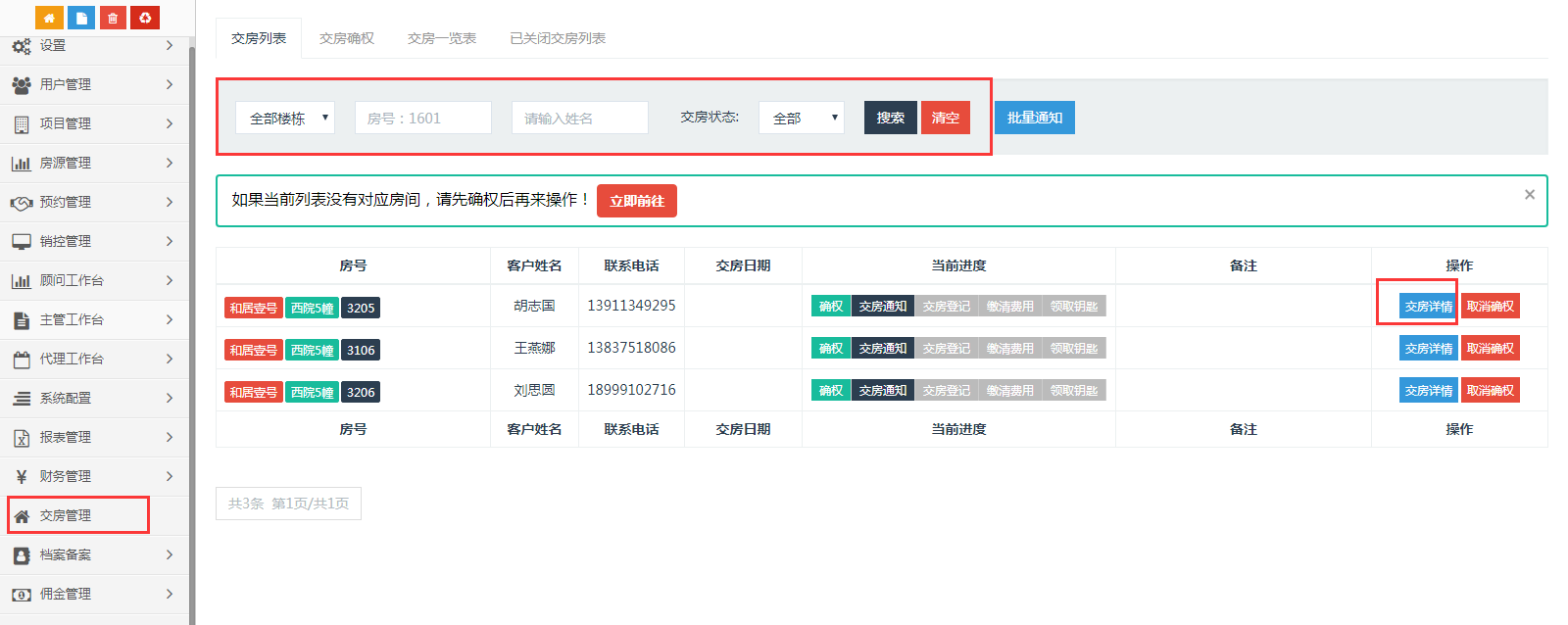This screenshot has height=625, width=1568.
Task: Click the chart icon beside 顾问工作台
Action: coord(21,281)
